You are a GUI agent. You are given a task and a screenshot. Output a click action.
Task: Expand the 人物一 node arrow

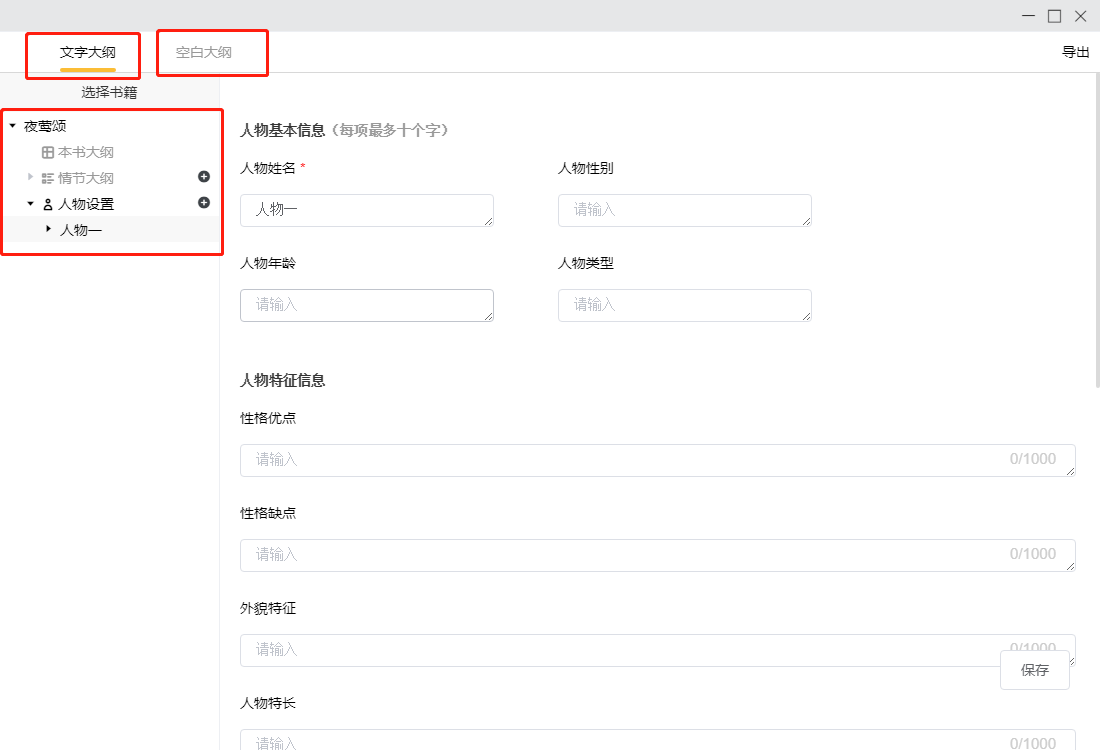point(48,229)
